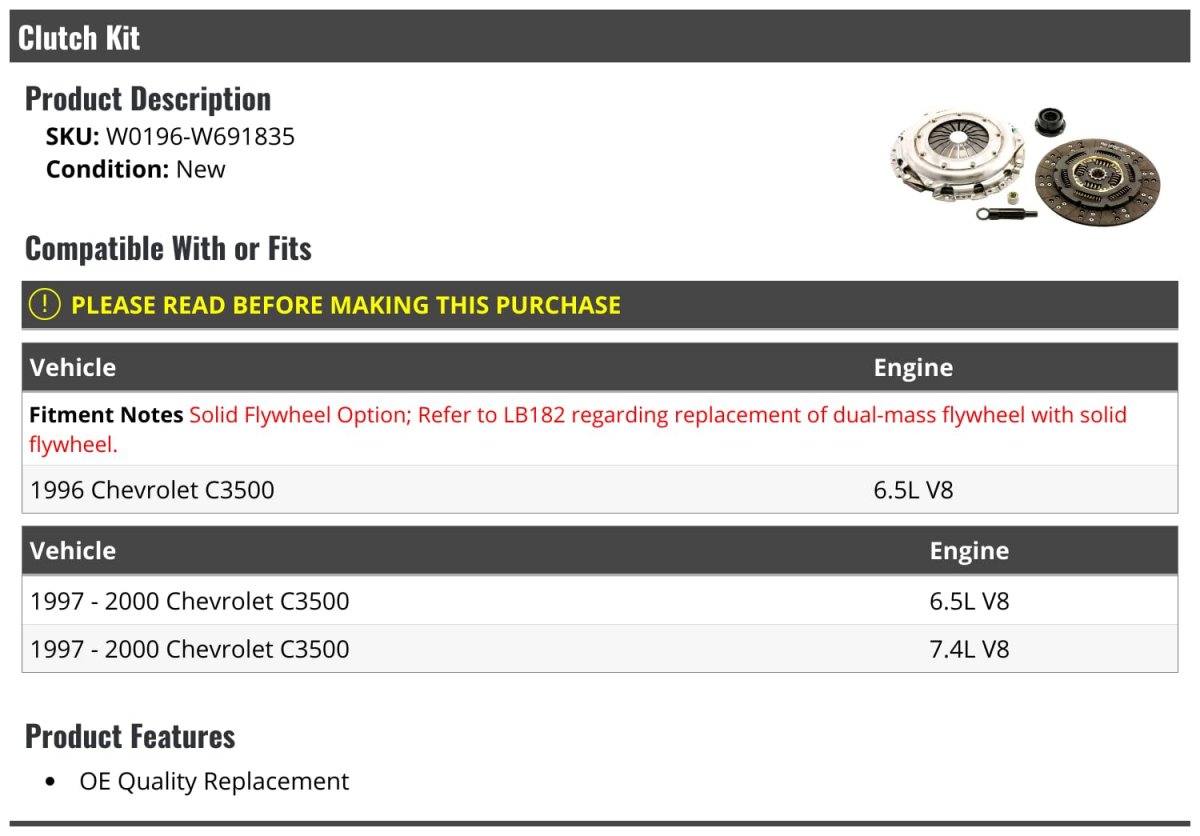Select the 1996 Chevrolet C3500 row
Screen dimensions: 1200x836
pyautogui.click(x=600, y=490)
